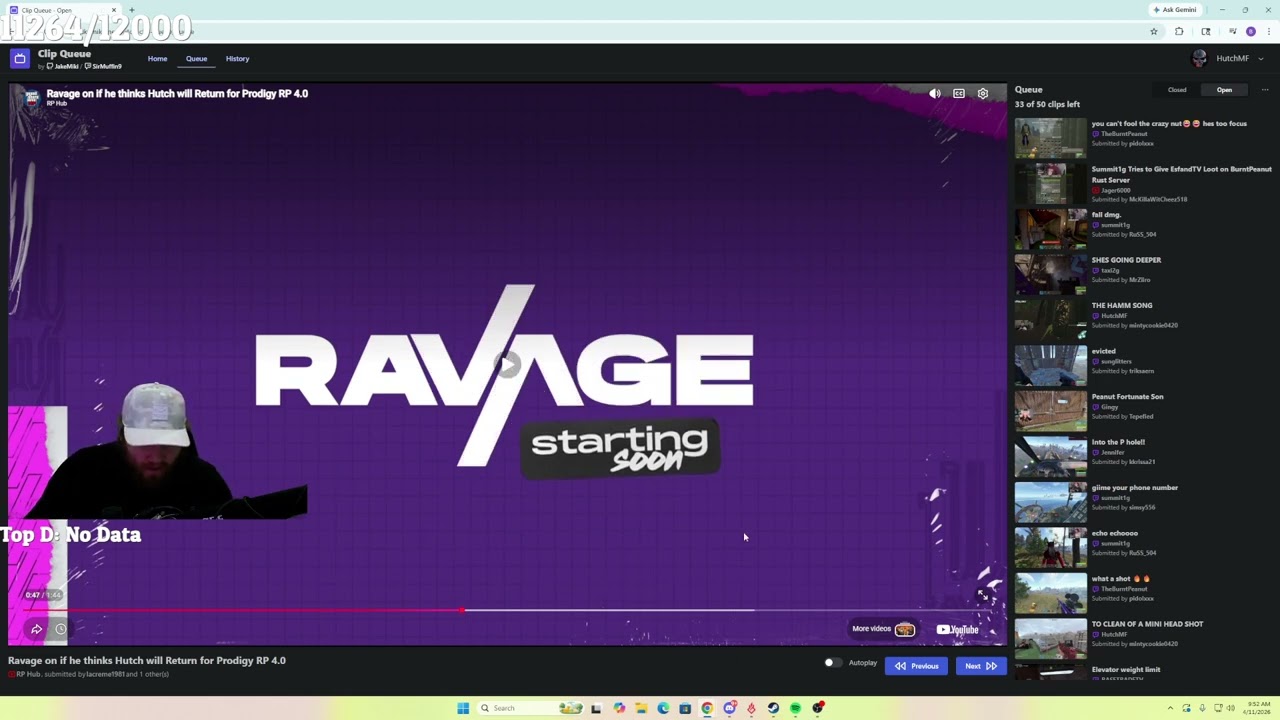The image size is (1280, 720).
Task: Click the video title link in the player
Action: 177,93
